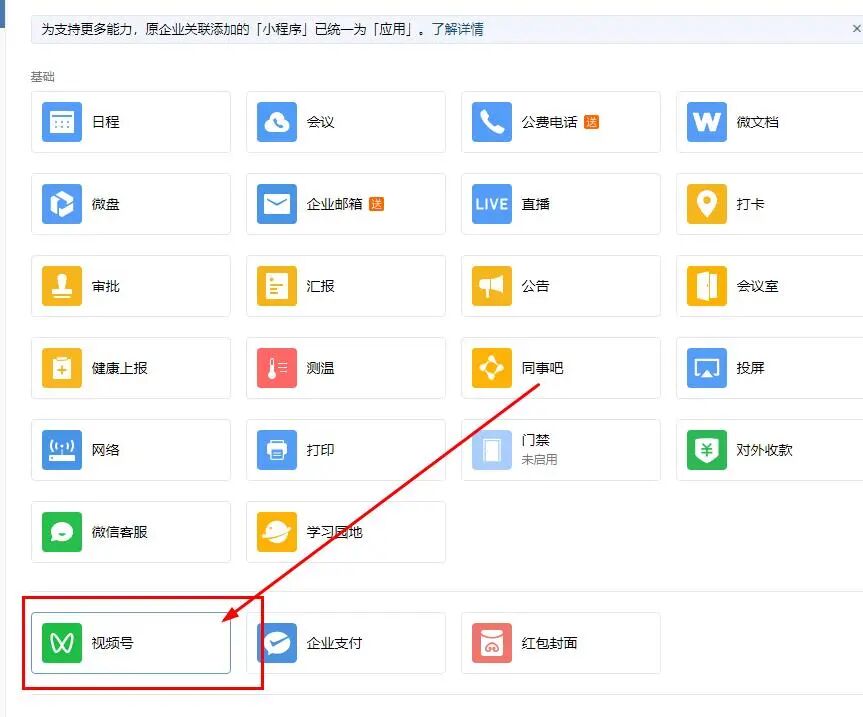Click the 健康上报 label text

(x=119, y=368)
